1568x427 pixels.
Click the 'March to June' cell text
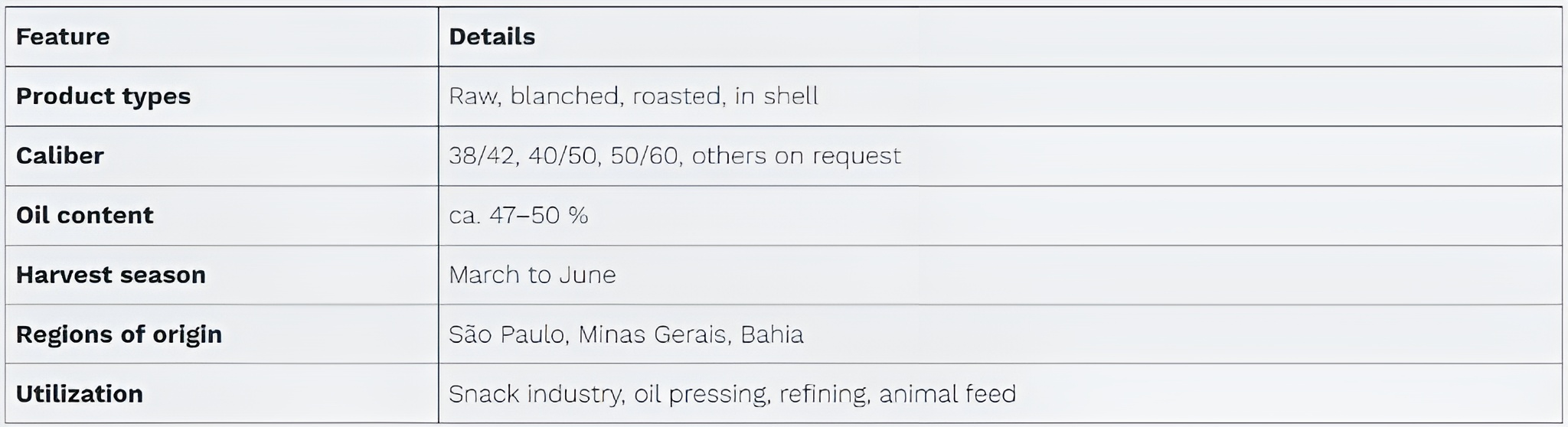click(532, 275)
